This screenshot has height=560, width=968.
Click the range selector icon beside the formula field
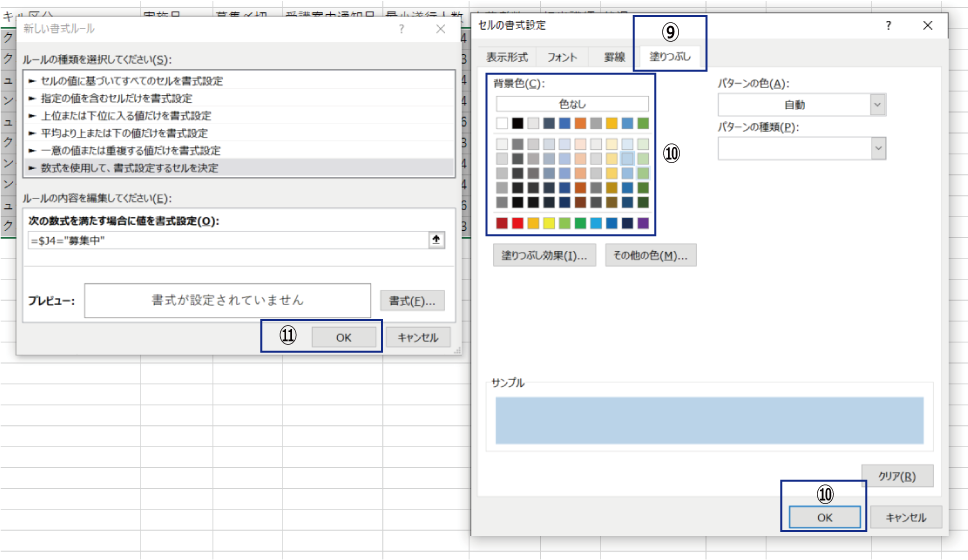[x=436, y=240]
